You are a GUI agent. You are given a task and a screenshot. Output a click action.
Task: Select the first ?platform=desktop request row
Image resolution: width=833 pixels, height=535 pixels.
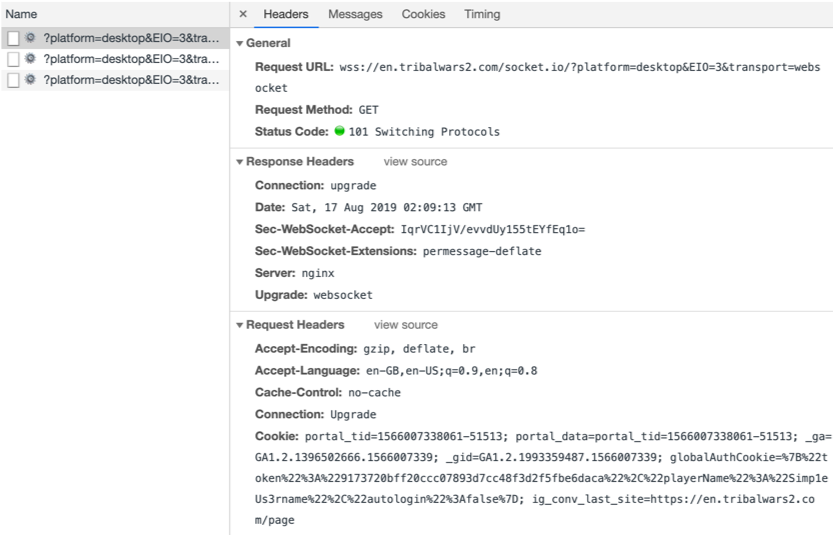115,38
